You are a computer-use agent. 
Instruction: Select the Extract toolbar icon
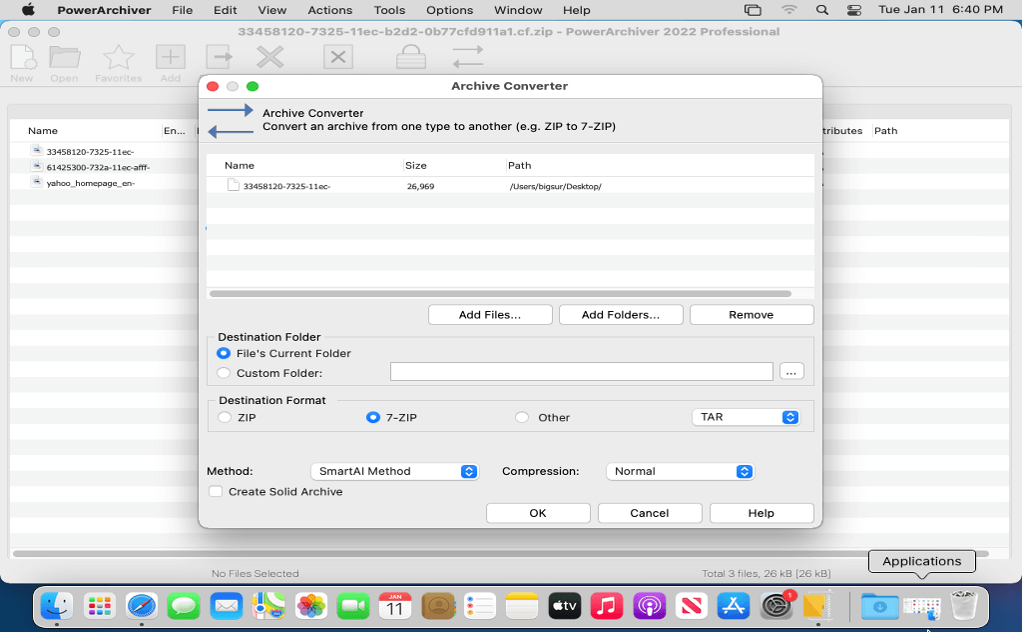coord(219,57)
